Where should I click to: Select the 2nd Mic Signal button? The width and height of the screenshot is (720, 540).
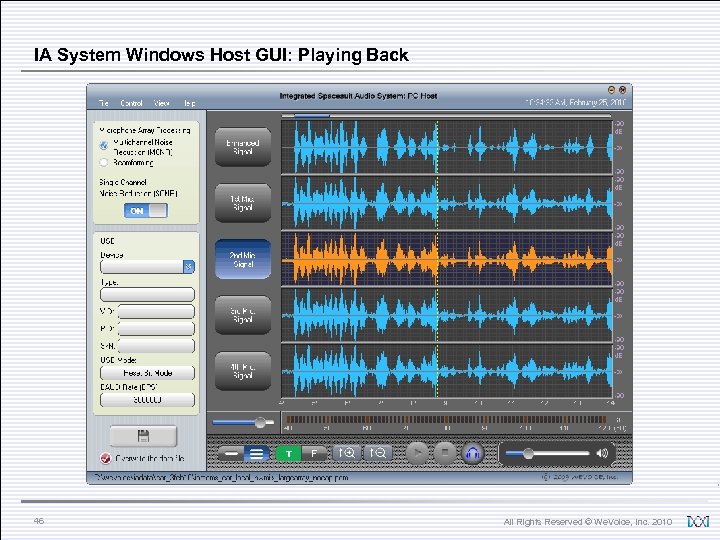(x=243, y=259)
